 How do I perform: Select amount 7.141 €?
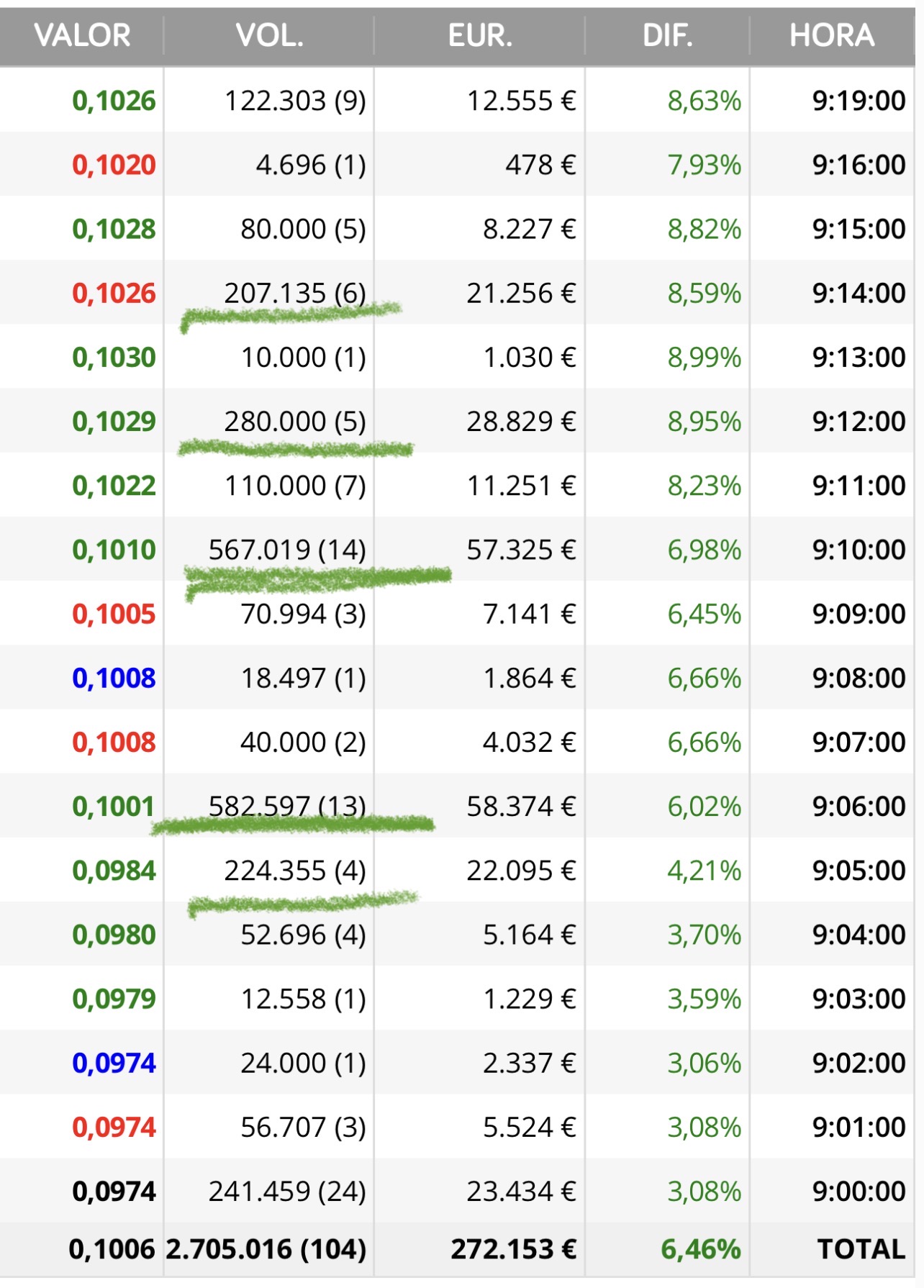pos(530,614)
